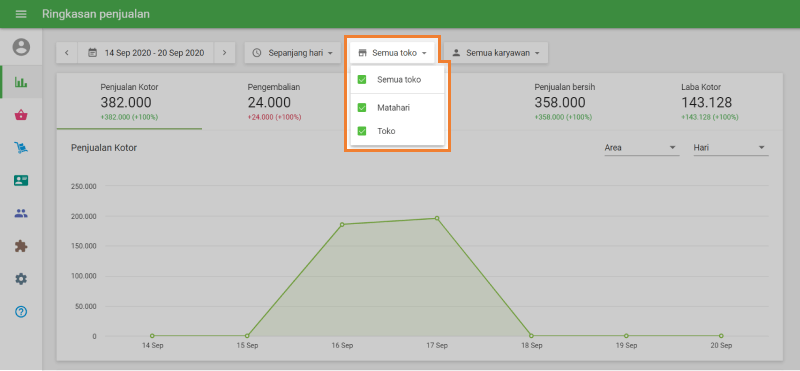Screen dimensions: 800x371
Task: Select the Laba Kotor 143.128 tab
Action: (x=710, y=102)
